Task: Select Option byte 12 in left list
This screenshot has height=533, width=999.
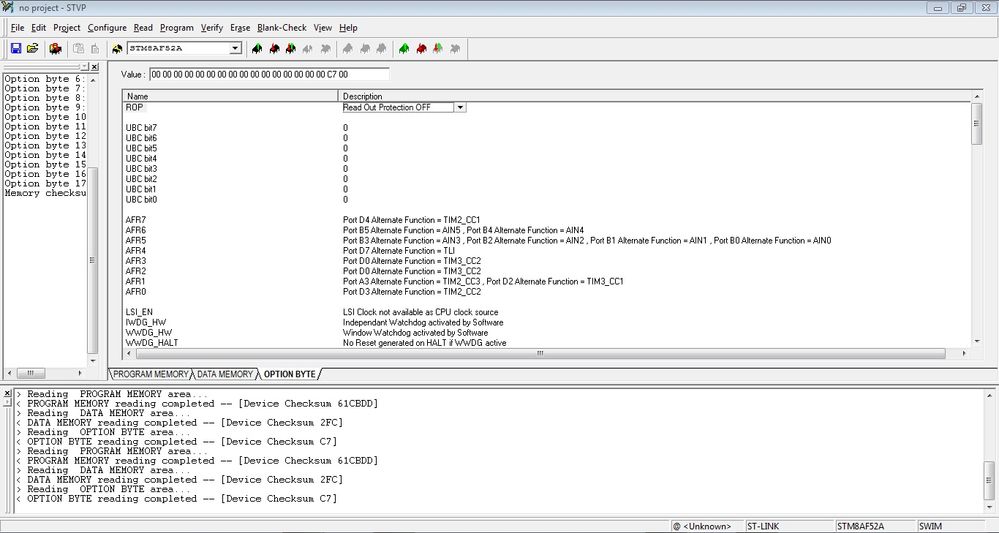Action: 45,136
